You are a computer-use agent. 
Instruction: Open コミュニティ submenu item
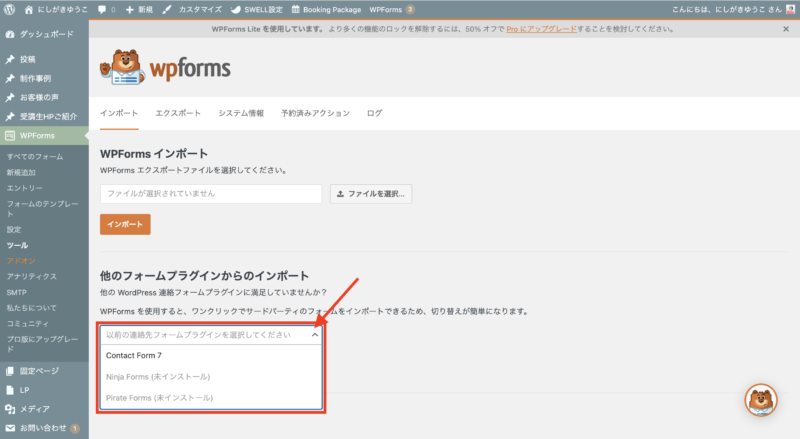[28, 324]
